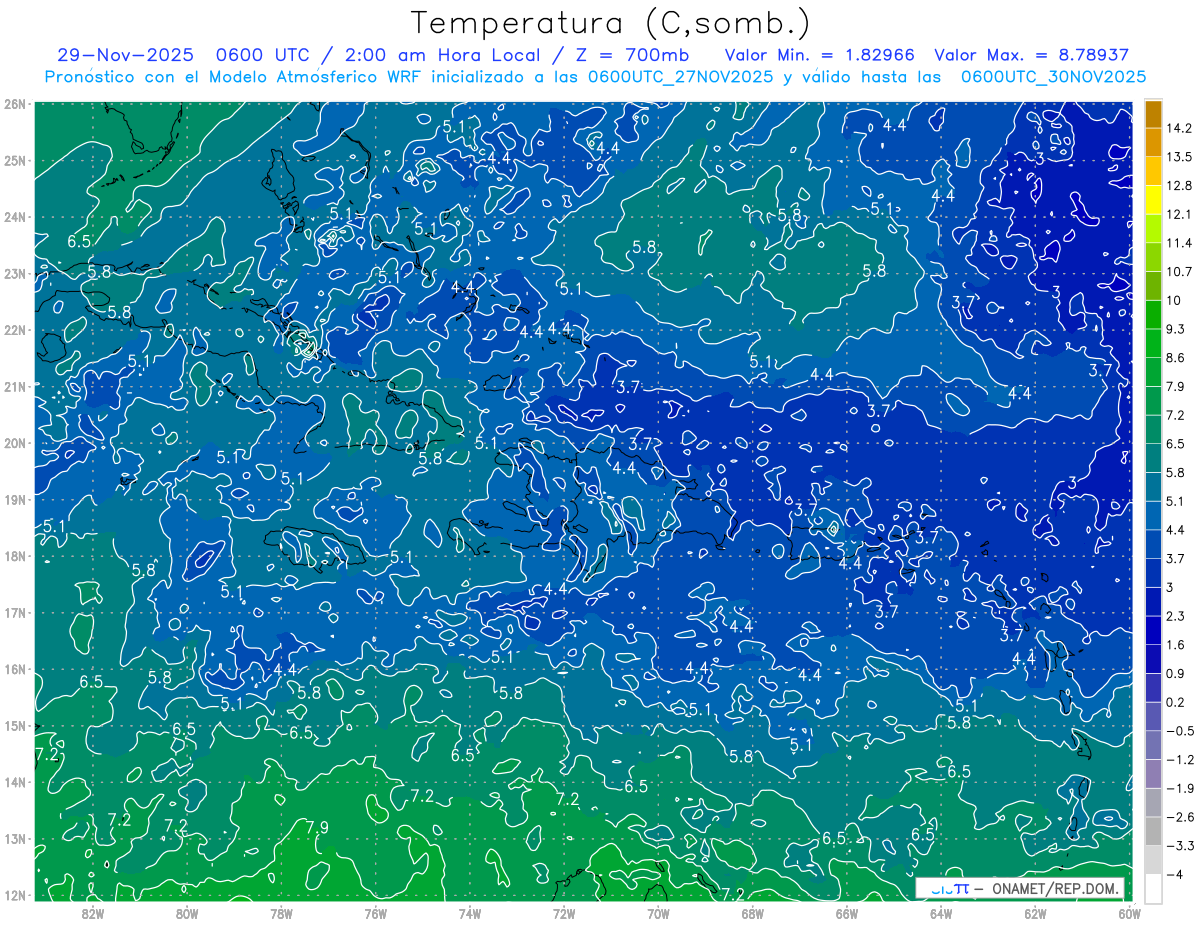Click the '-4' color bar value
Viewport: 1200px width, 927px height.
click(1175, 875)
